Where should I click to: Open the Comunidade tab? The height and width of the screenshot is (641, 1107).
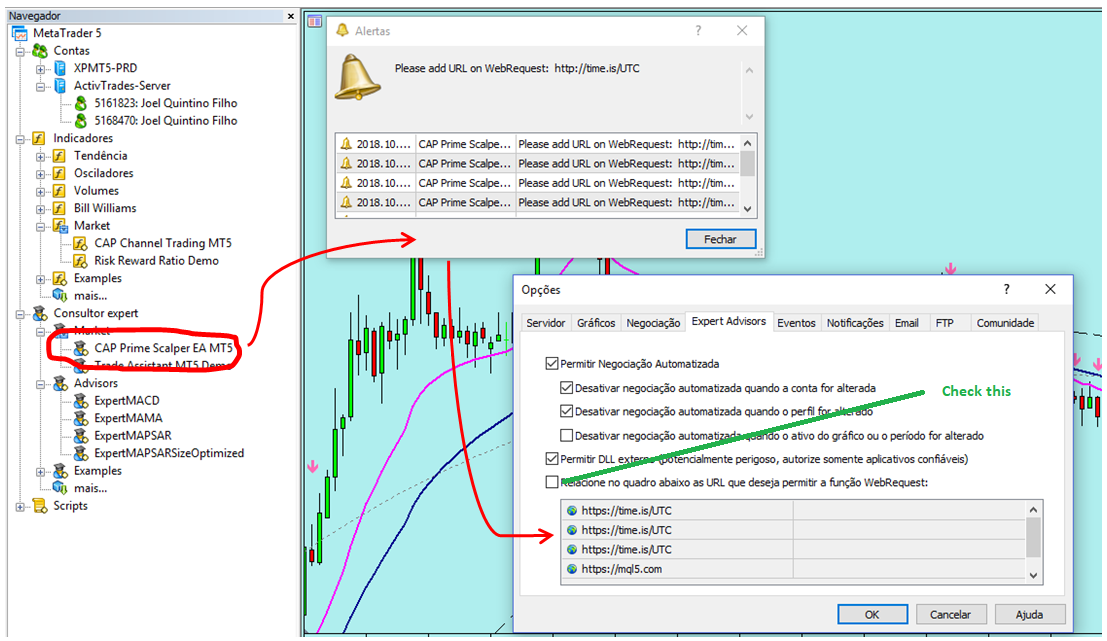[x=1005, y=323]
